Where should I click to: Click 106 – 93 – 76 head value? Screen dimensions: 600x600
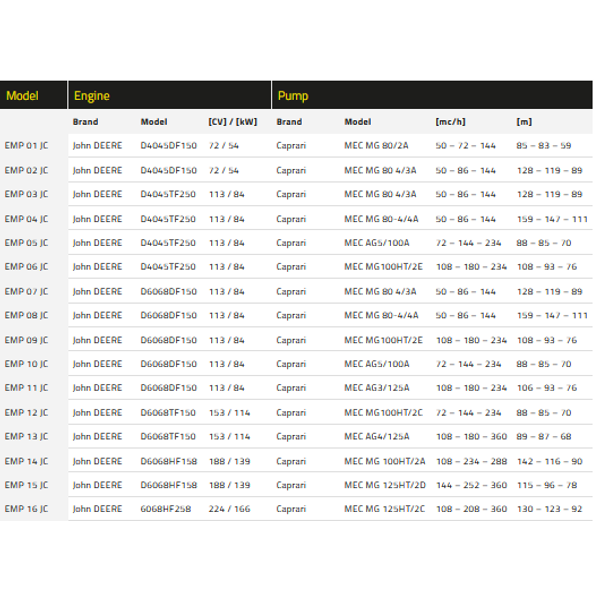[547, 388]
